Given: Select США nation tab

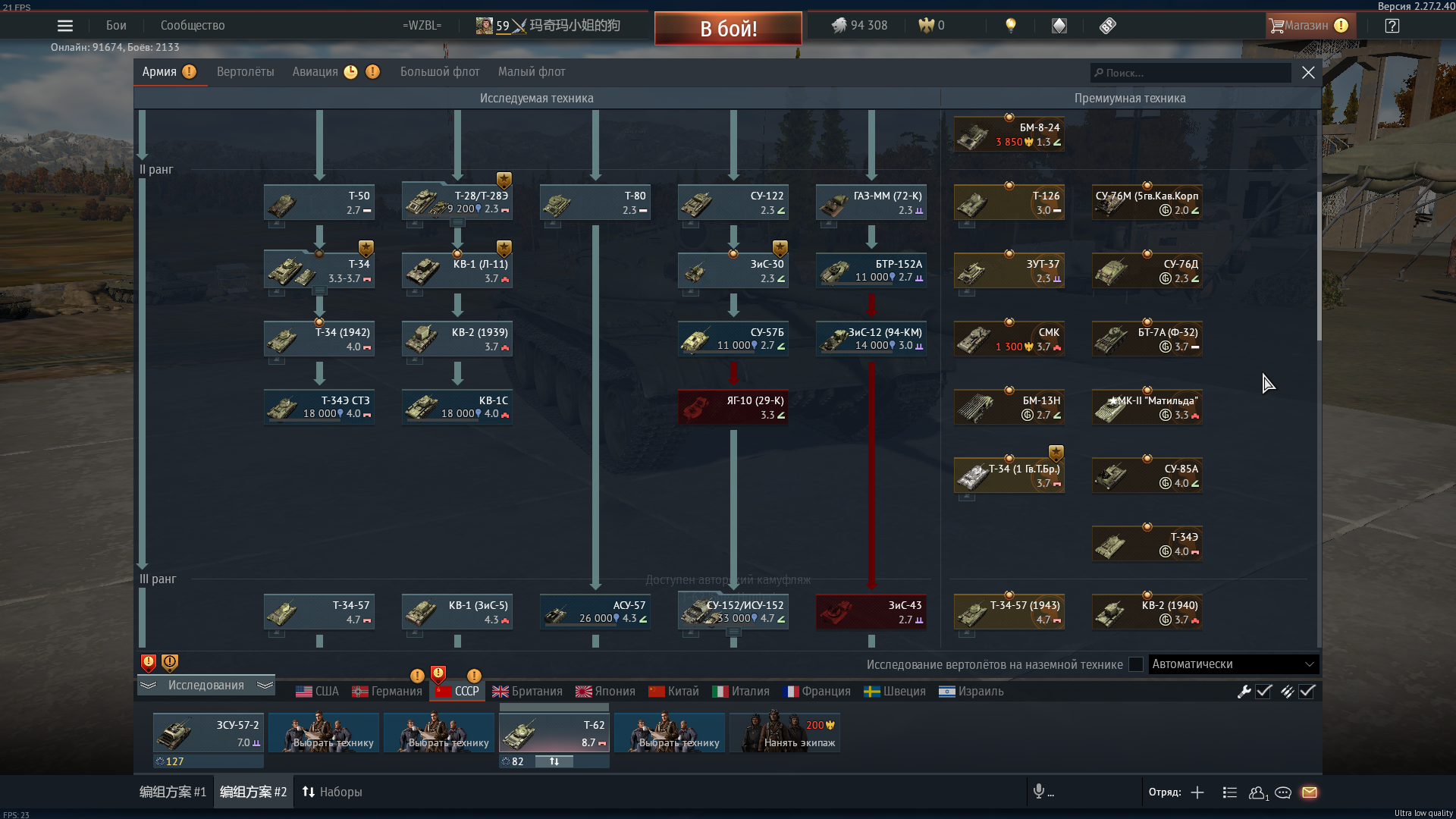Looking at the screenshot, I should click(x=317, y=692).
